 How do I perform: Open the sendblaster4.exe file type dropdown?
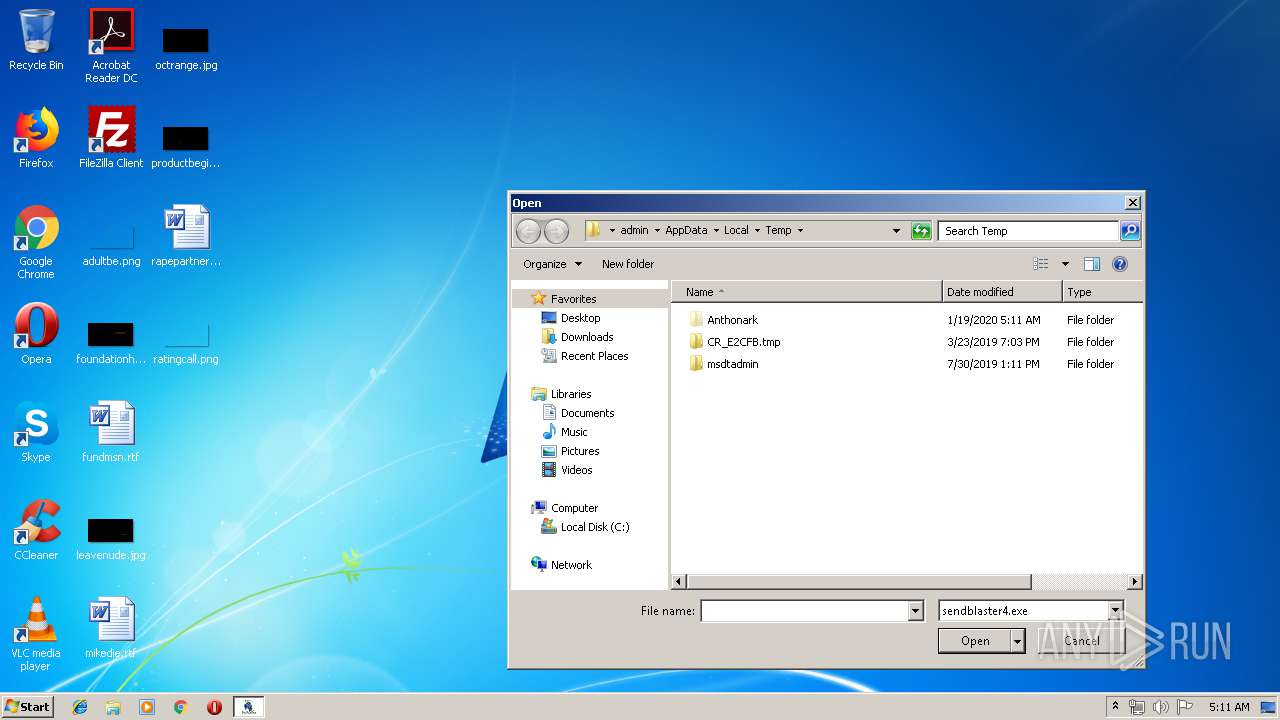[x=1116, y=611]
